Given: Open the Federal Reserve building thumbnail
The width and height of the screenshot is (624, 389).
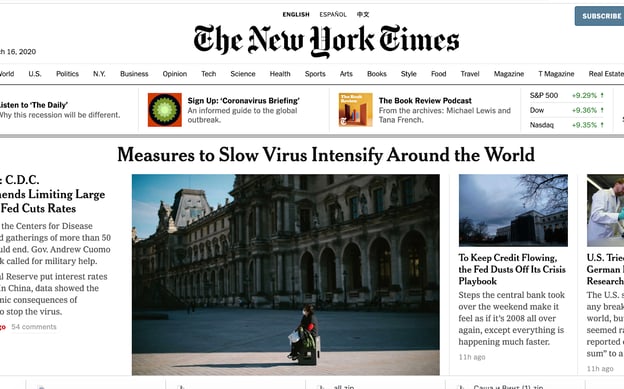Looking at the screenshot, I should point(513,210).
